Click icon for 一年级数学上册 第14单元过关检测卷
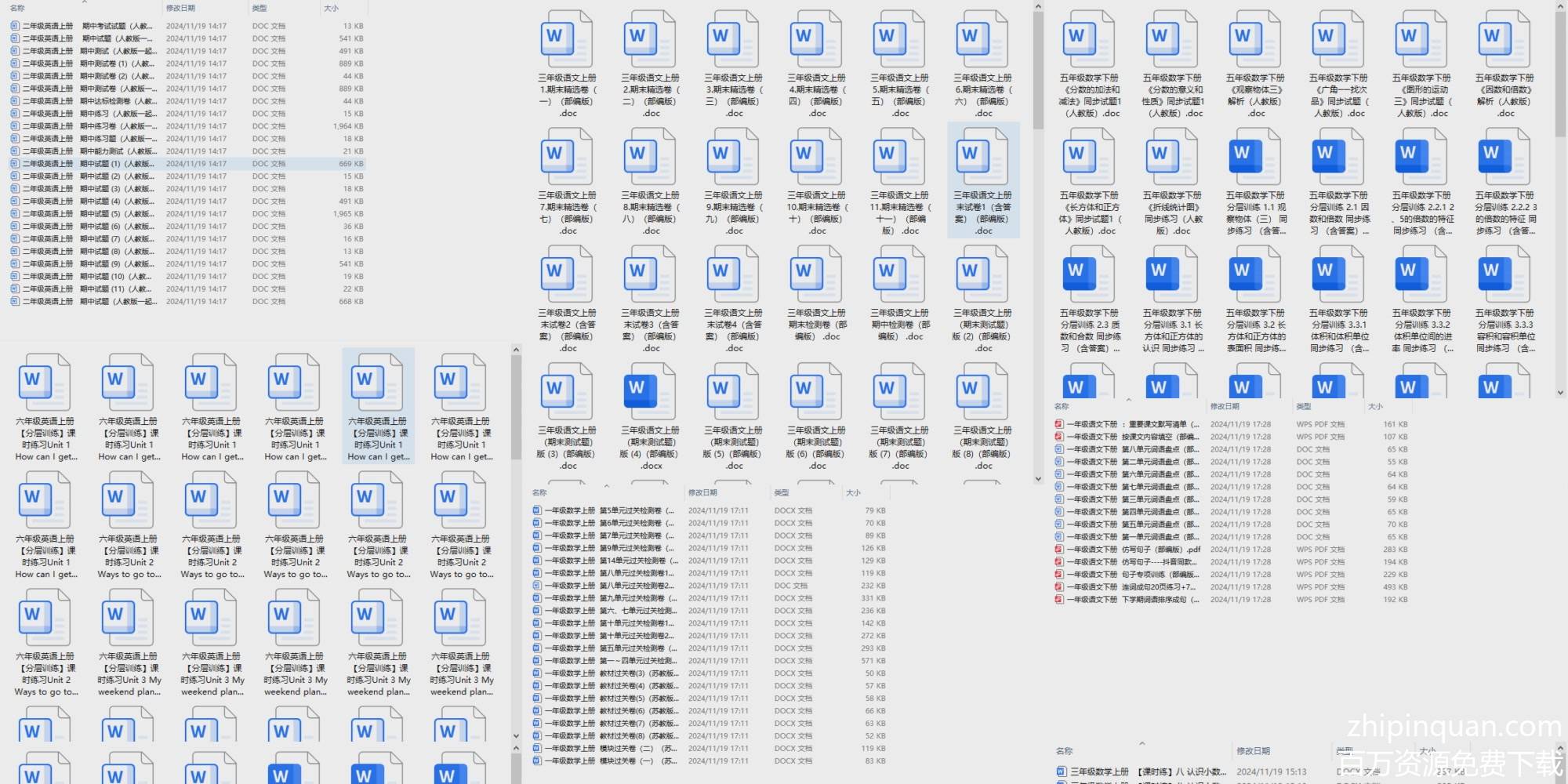Viewport: 1568px width, 784px height. coord(537,561)
